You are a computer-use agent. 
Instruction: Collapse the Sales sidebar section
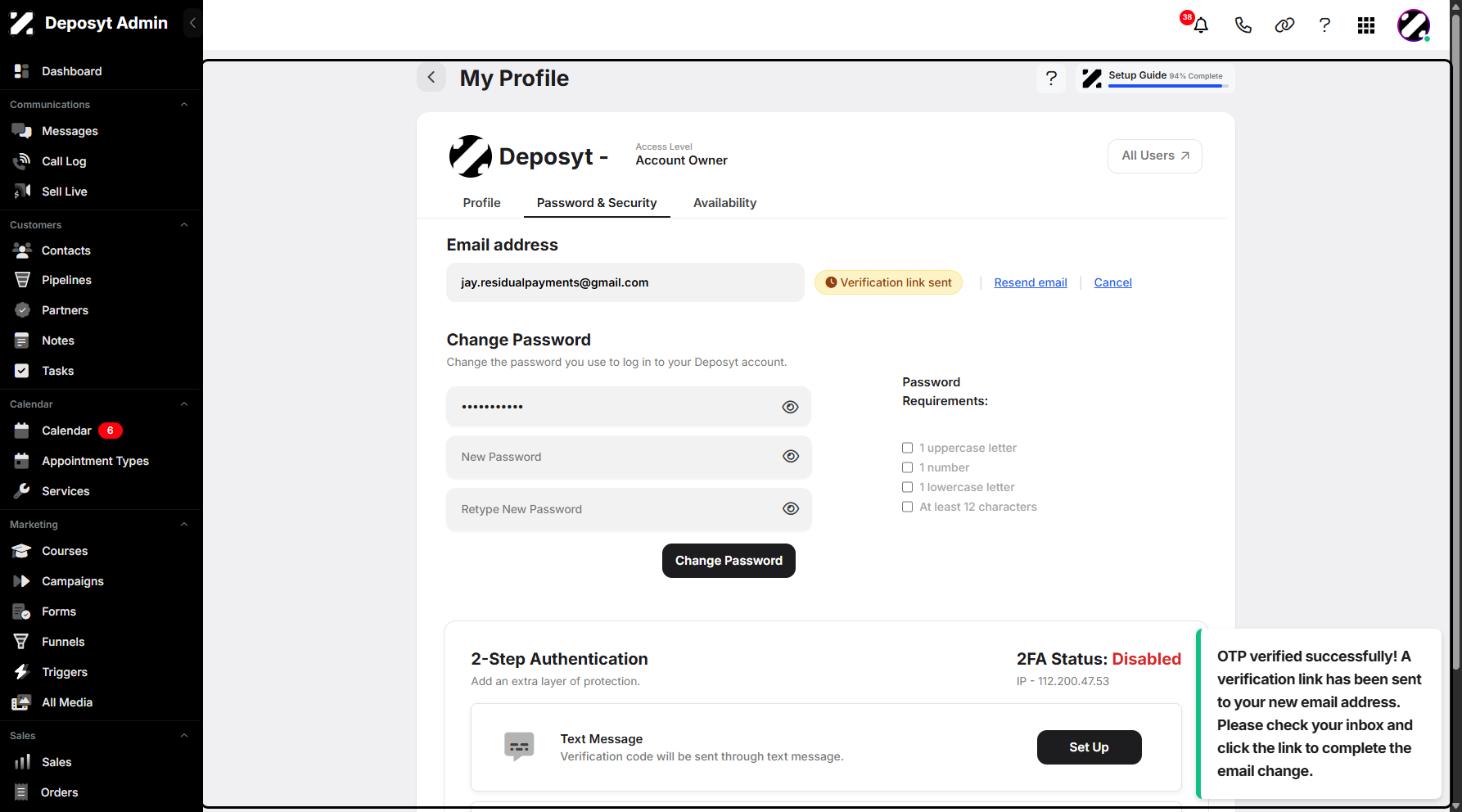(x=184, y=736)
